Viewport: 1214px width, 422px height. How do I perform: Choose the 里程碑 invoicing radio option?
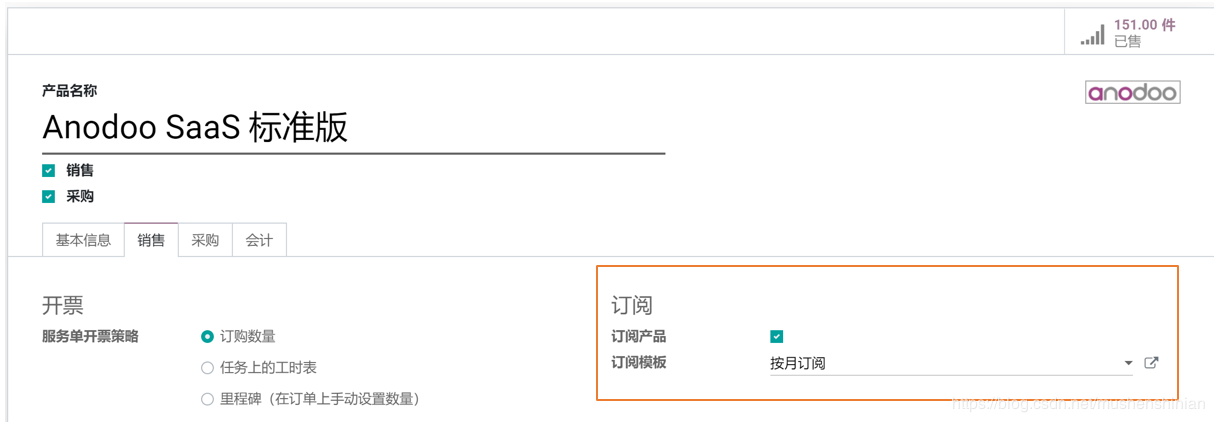[207, 399]
